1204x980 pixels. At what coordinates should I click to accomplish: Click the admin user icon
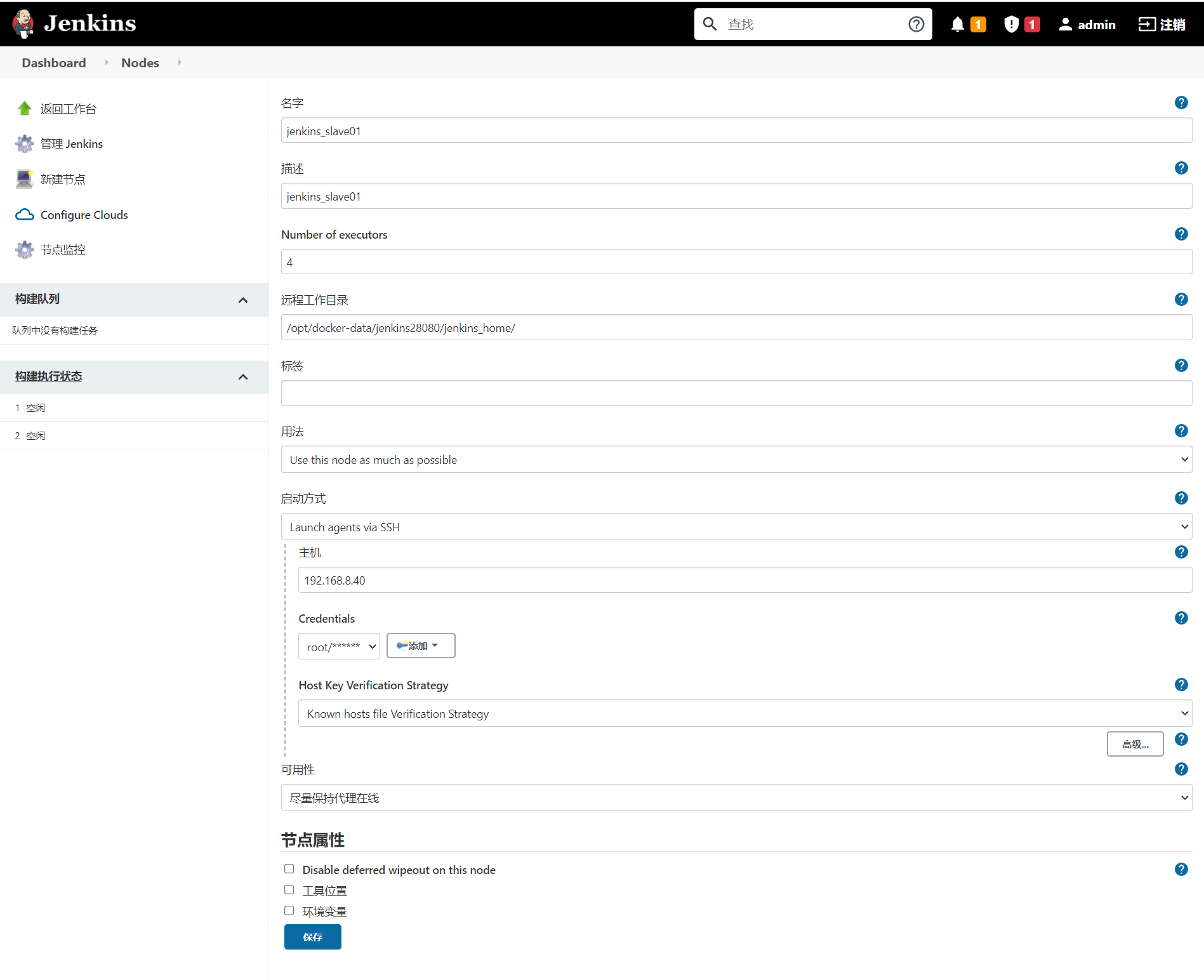click(1066, 24)
